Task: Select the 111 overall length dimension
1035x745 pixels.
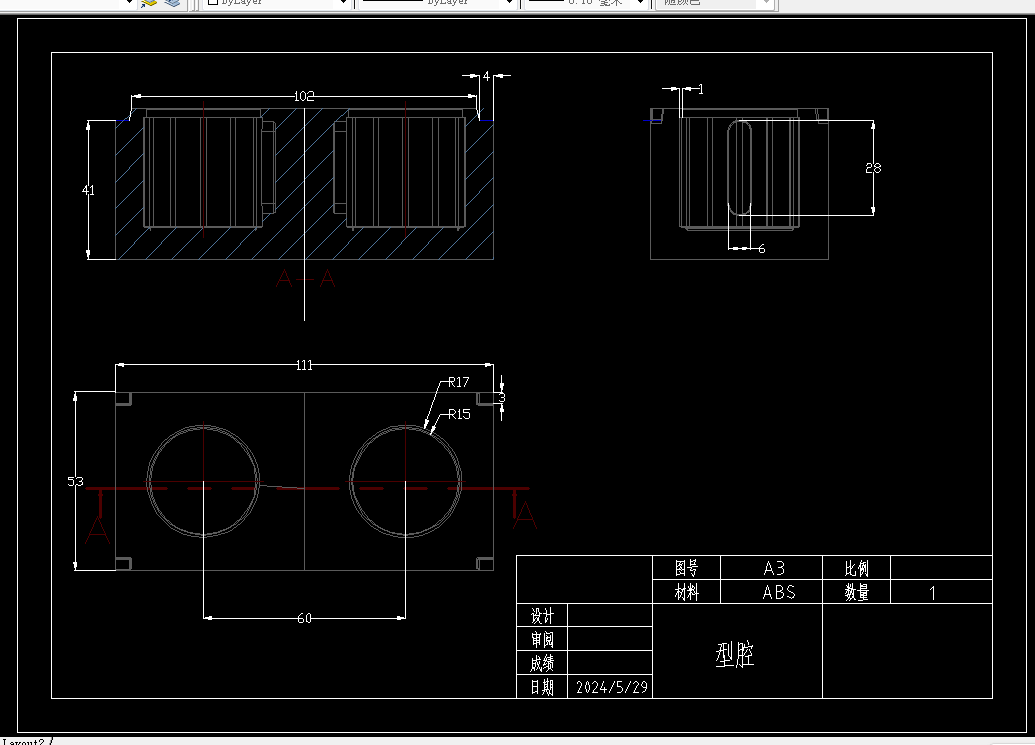Action: click(304, 365)
